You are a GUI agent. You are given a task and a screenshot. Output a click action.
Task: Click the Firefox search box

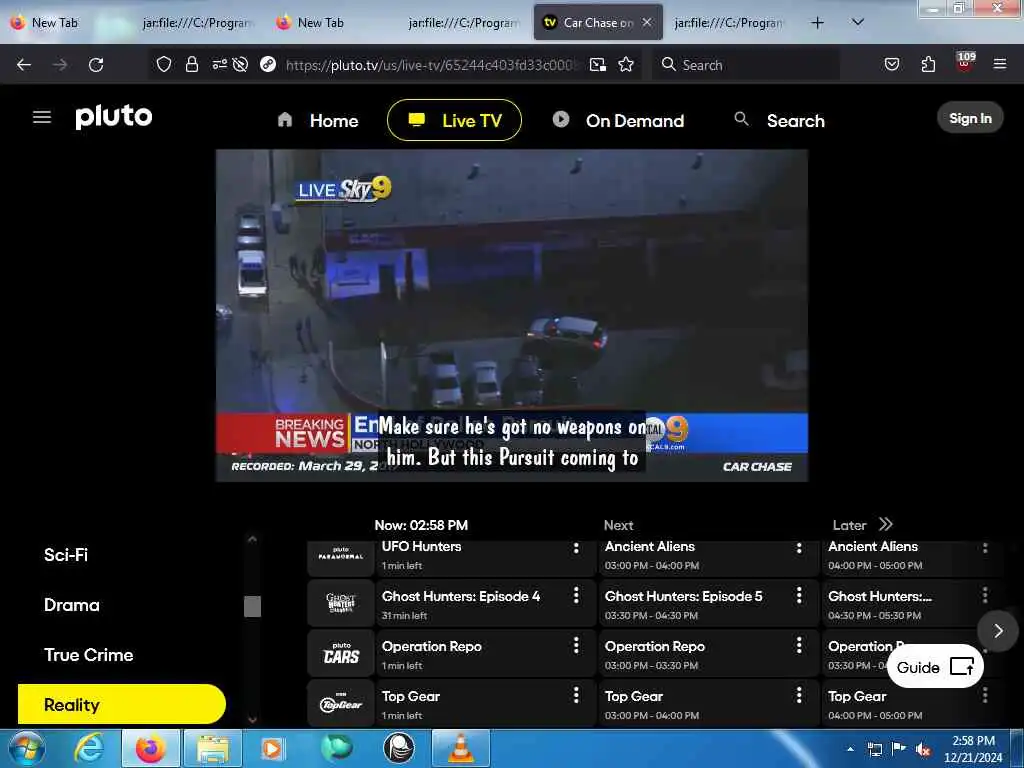[745, 65]
